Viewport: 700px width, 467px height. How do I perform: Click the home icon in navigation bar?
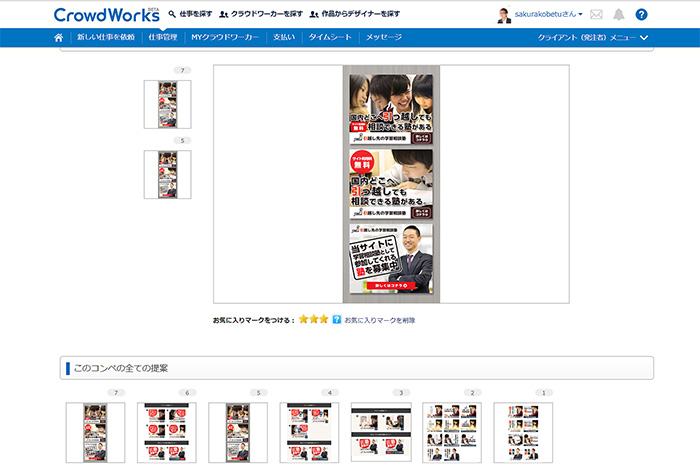[59, 37]
